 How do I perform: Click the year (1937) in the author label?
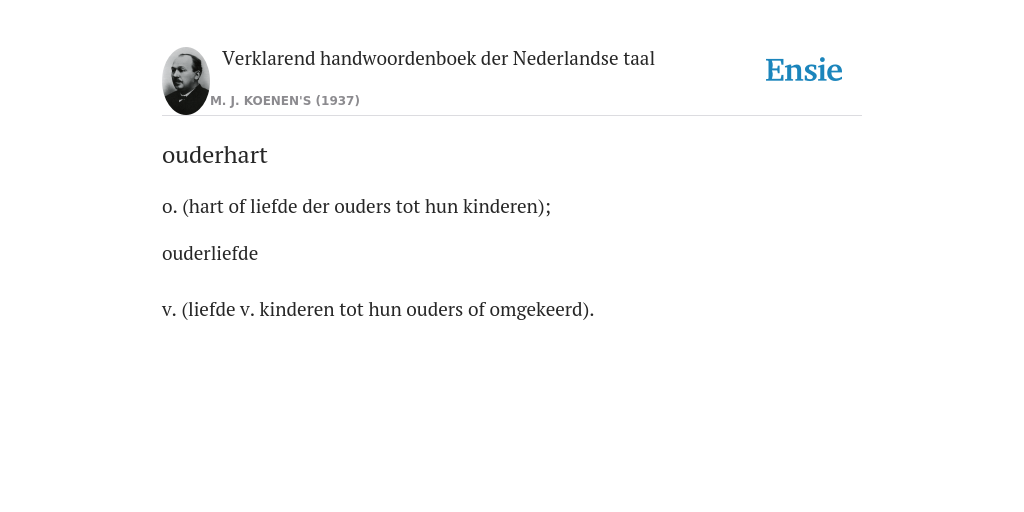tap(338, 101)
